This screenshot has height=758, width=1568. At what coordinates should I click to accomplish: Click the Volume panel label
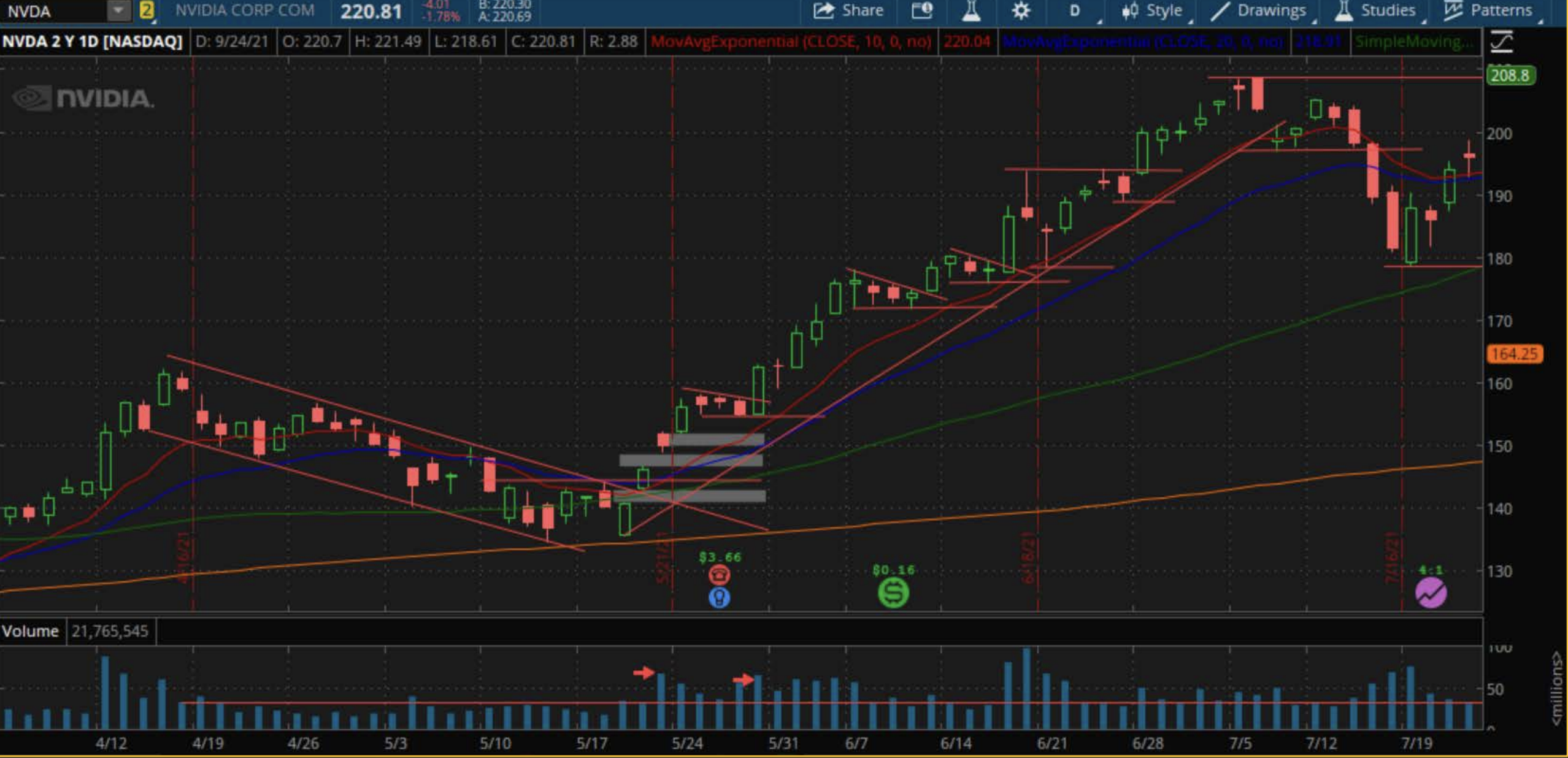click(30, 631)
